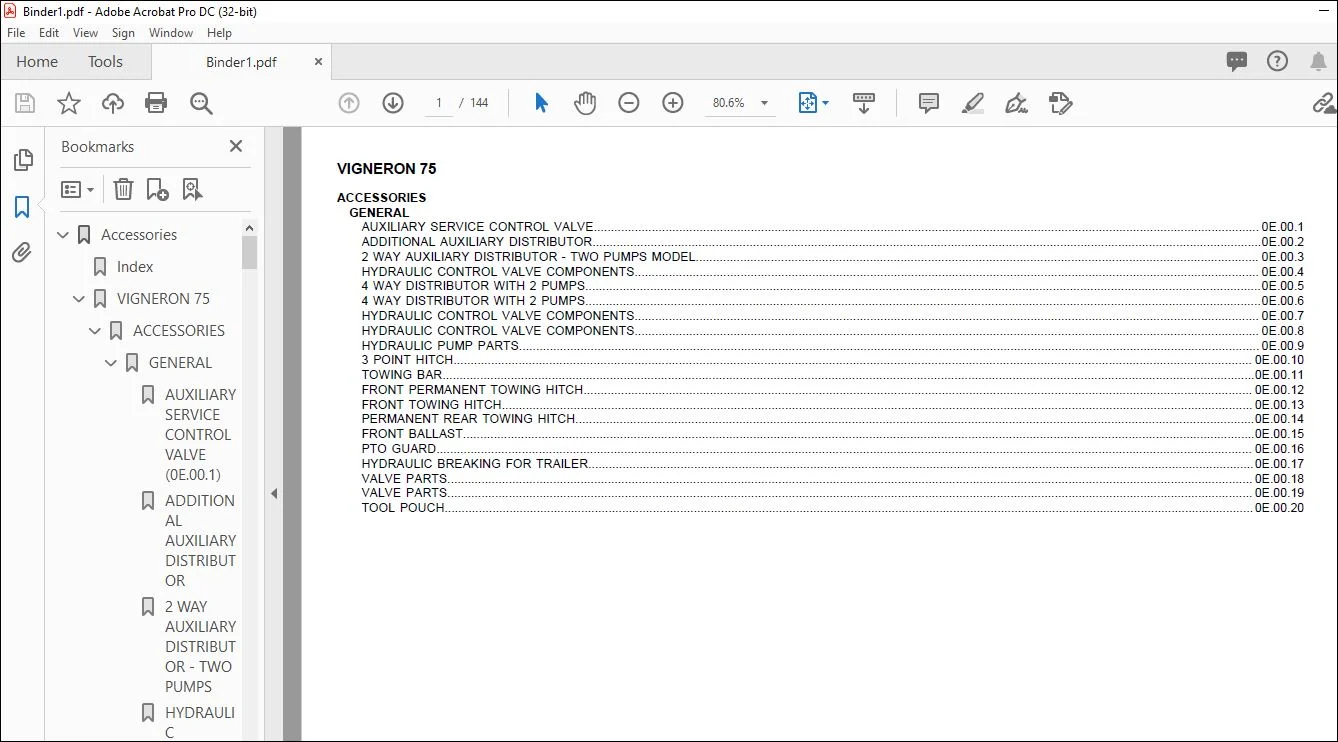Open the ADDITIONAL AUXILIARY DISTRIBUTOR bookmark

click(x=200, y=541)
